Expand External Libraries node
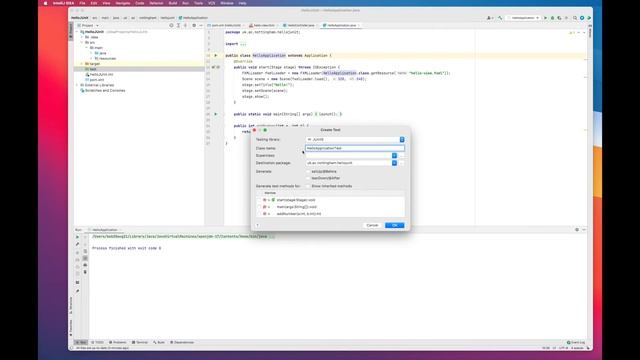The height and width of the screenshot is (360, 640). 77,85
